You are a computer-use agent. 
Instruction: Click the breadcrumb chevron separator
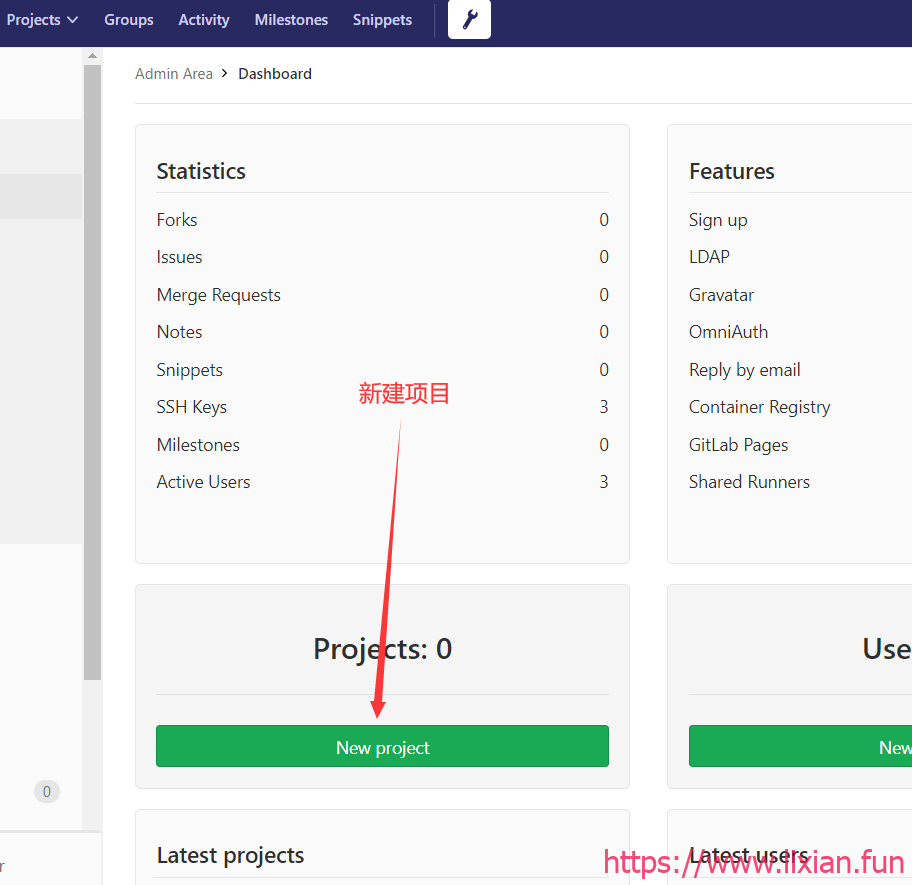coord(225,74)
